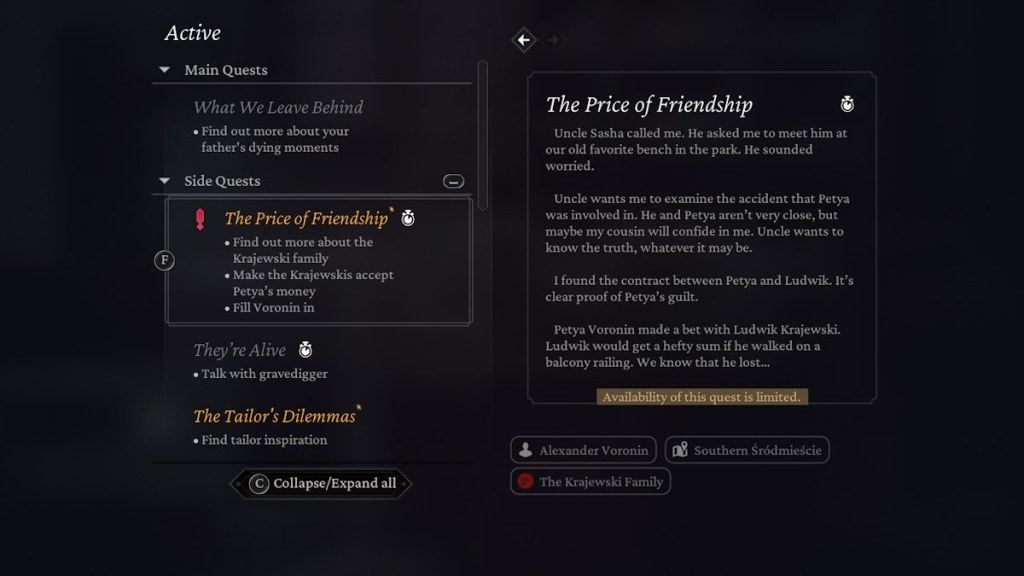This screenshot has width=1024, height=576.
Task: Click the minus button on Side Quests
Action: pos(453,181)
